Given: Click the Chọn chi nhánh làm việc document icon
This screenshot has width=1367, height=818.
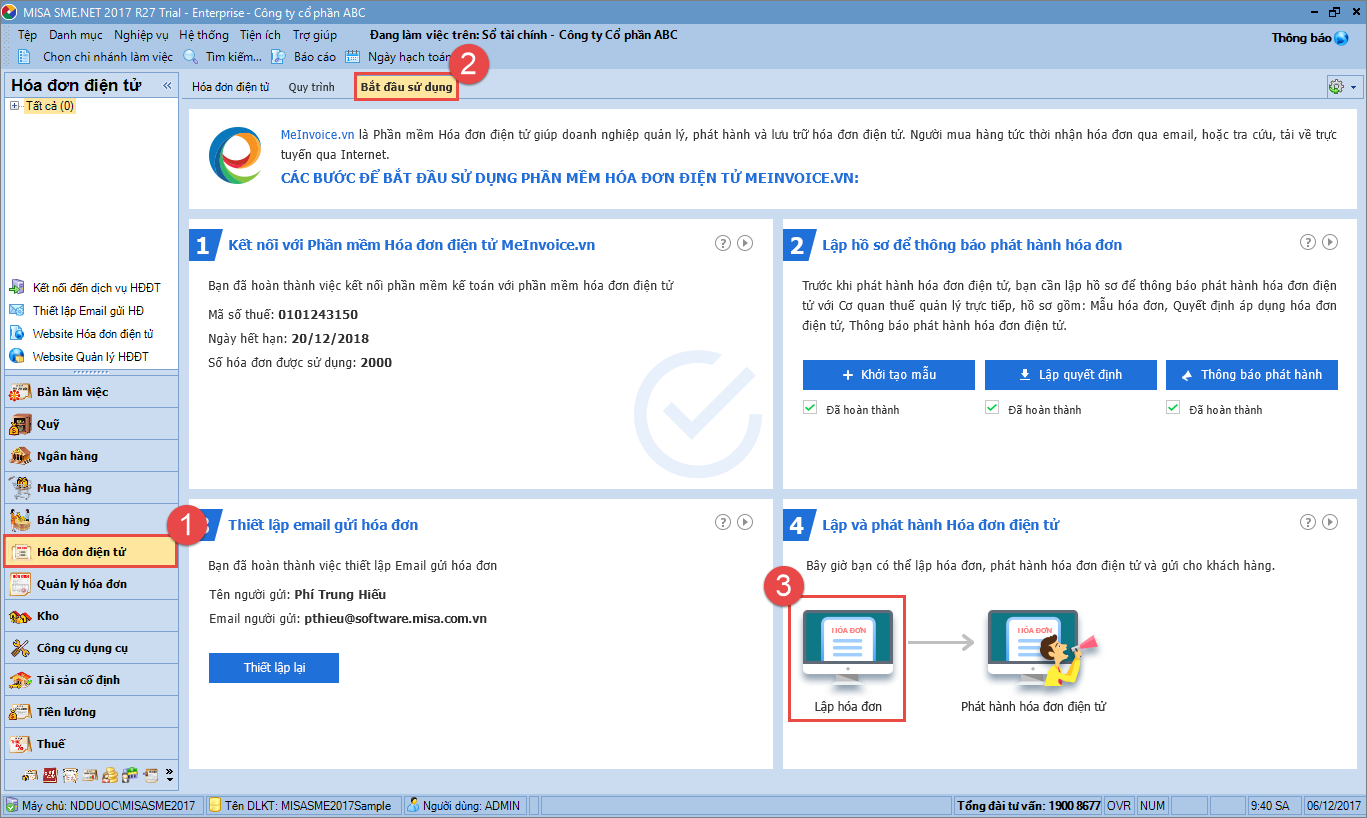Looking at the screenshot, I should click(25, 57).
